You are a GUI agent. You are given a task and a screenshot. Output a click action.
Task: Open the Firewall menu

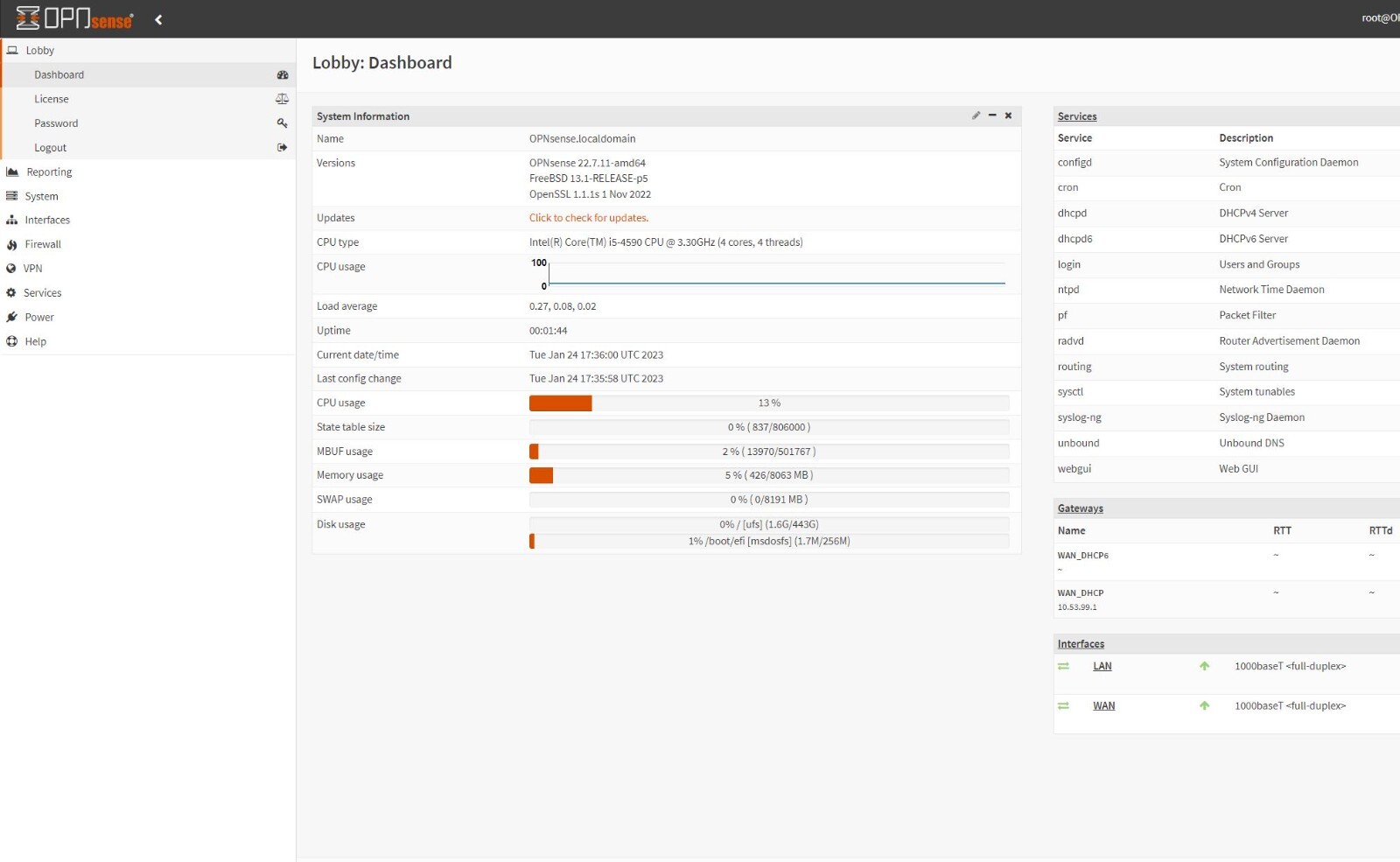[x=43, y=245]
